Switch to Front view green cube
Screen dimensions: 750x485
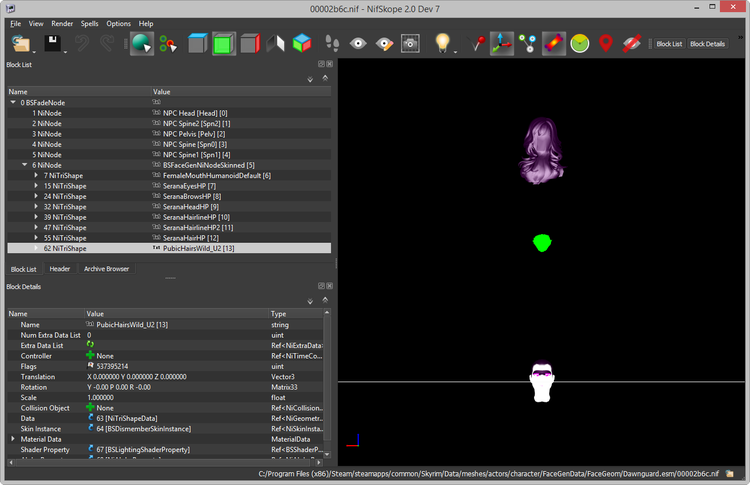(x=223, y=44)
